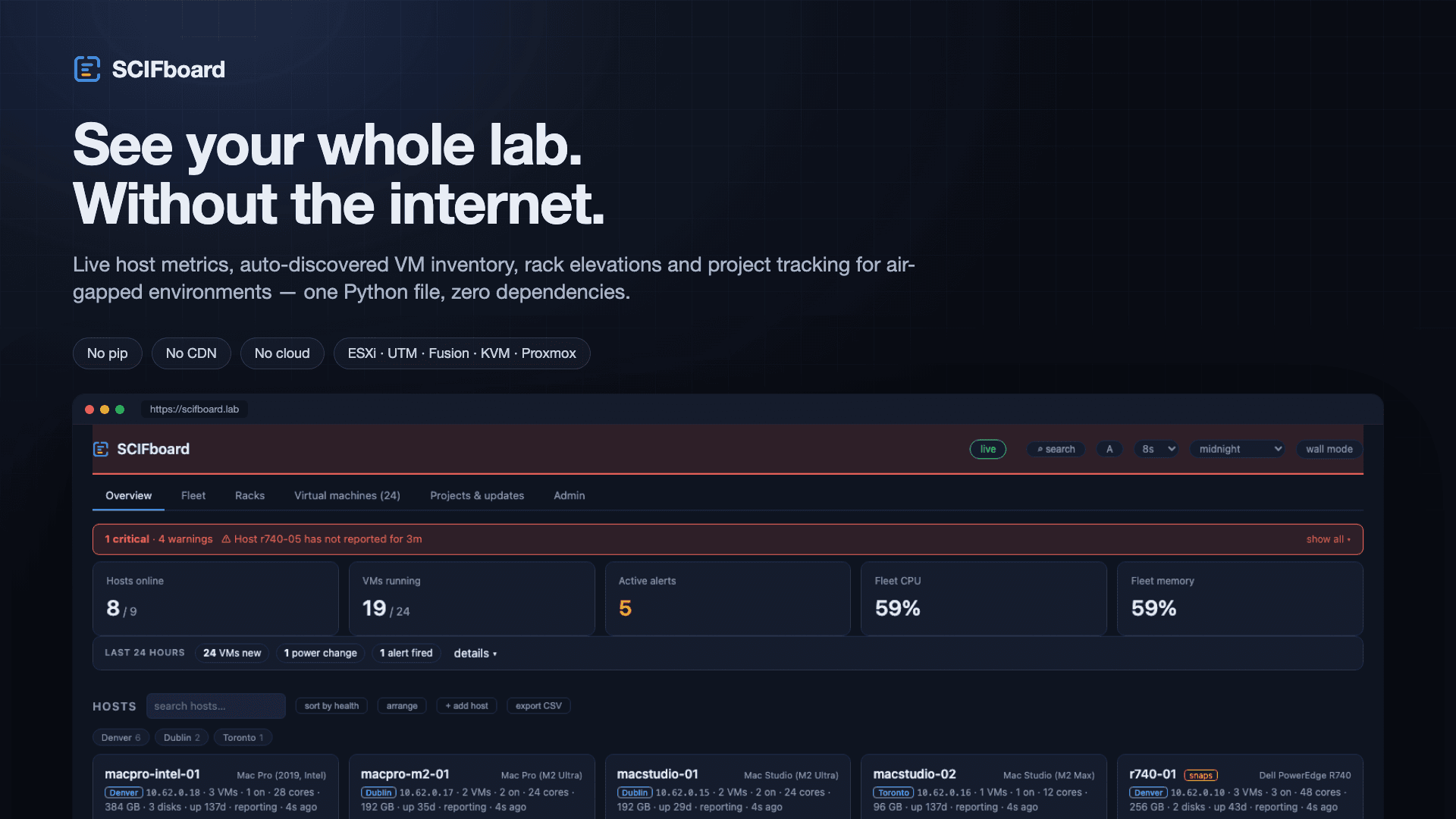Screen dimensions: 1456x819
Task: Expand the last 24 hours details
Action: (x=475, y=653)
